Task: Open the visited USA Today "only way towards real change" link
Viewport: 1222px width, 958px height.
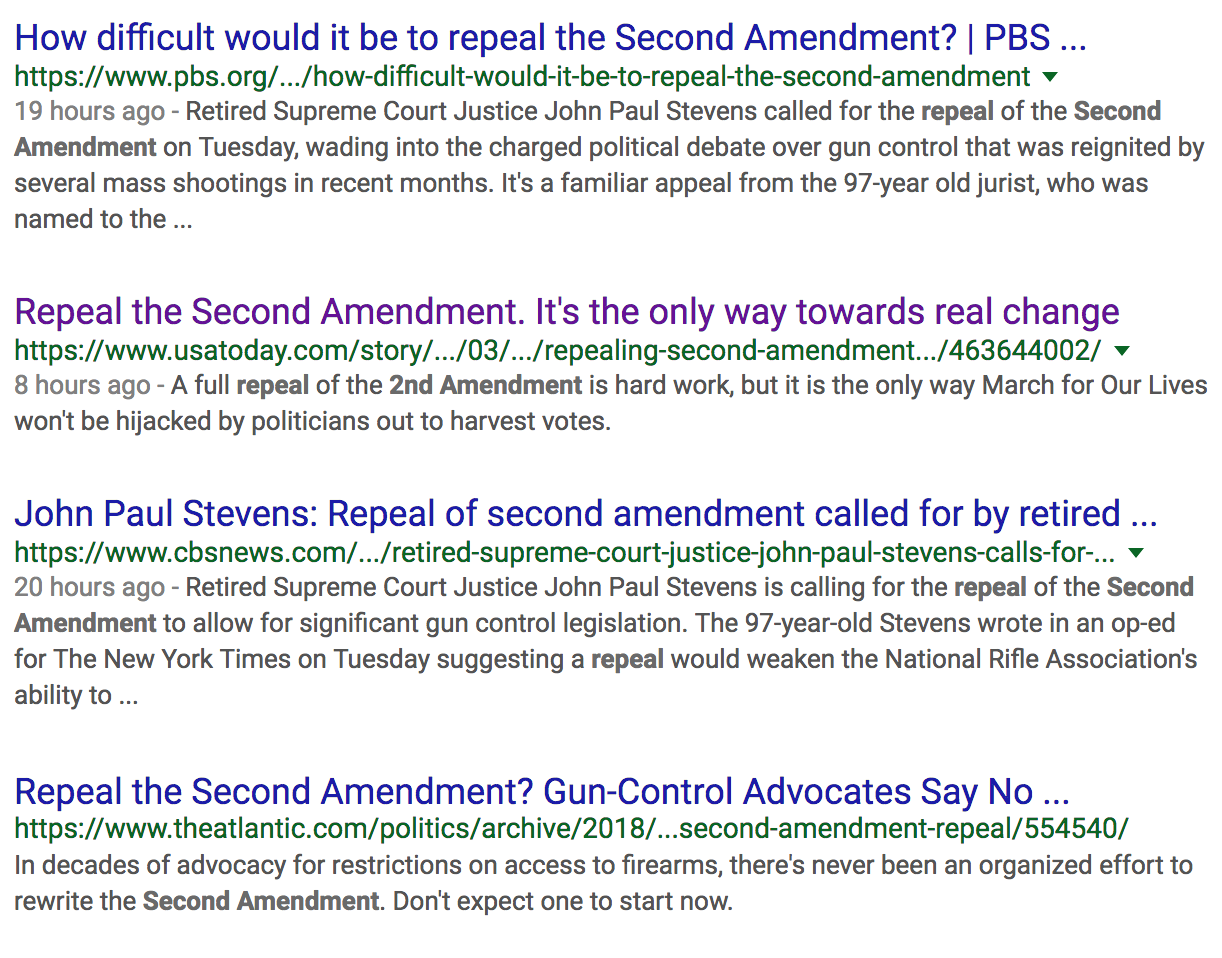Action: click(566, 312)
